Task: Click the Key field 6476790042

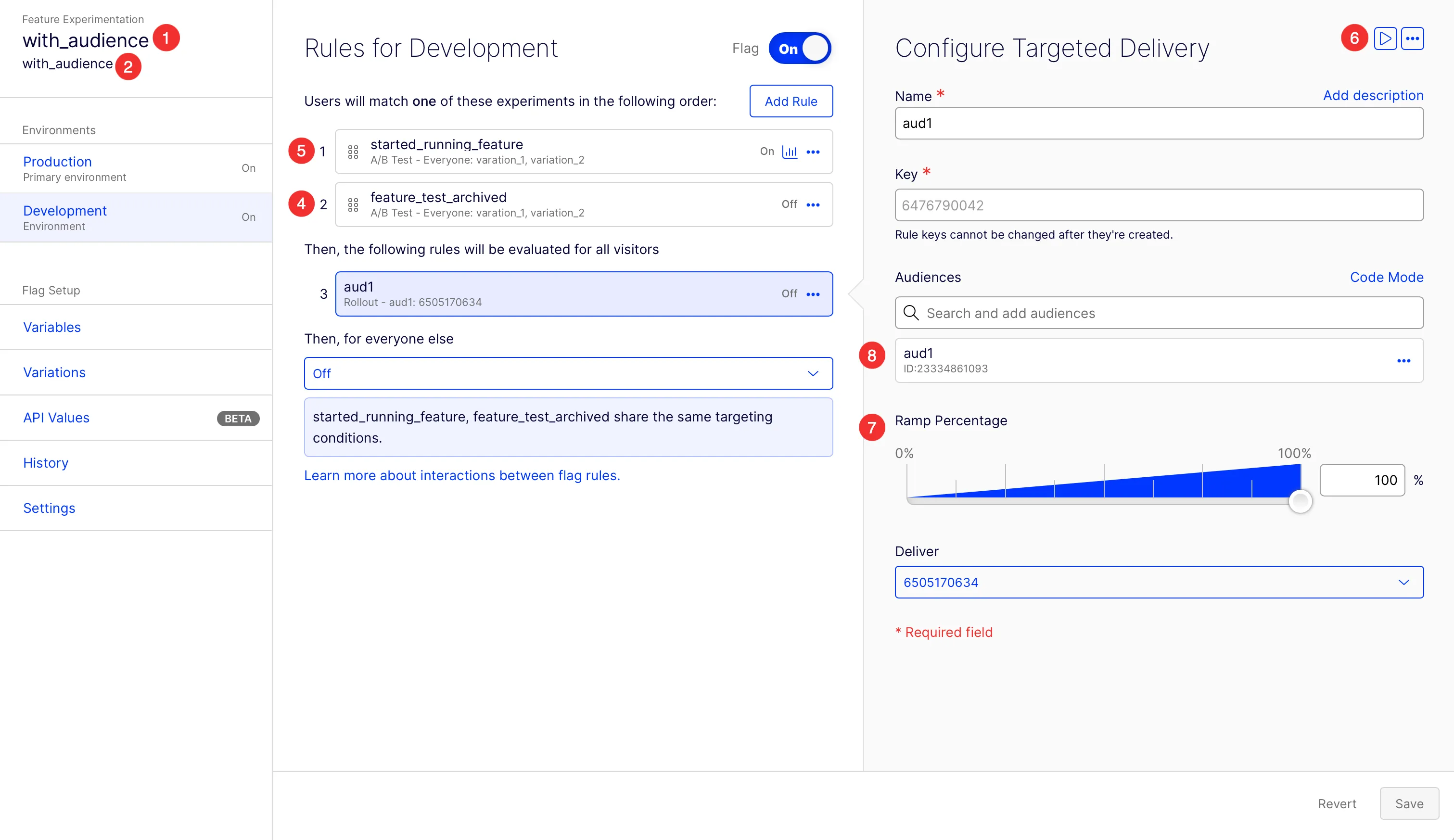Action: [1159, 205]
